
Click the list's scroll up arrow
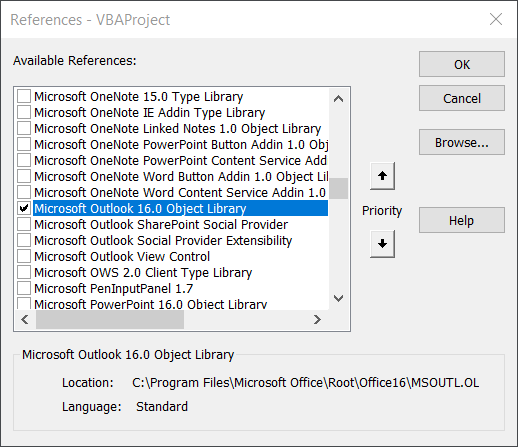tap(338, 99)
